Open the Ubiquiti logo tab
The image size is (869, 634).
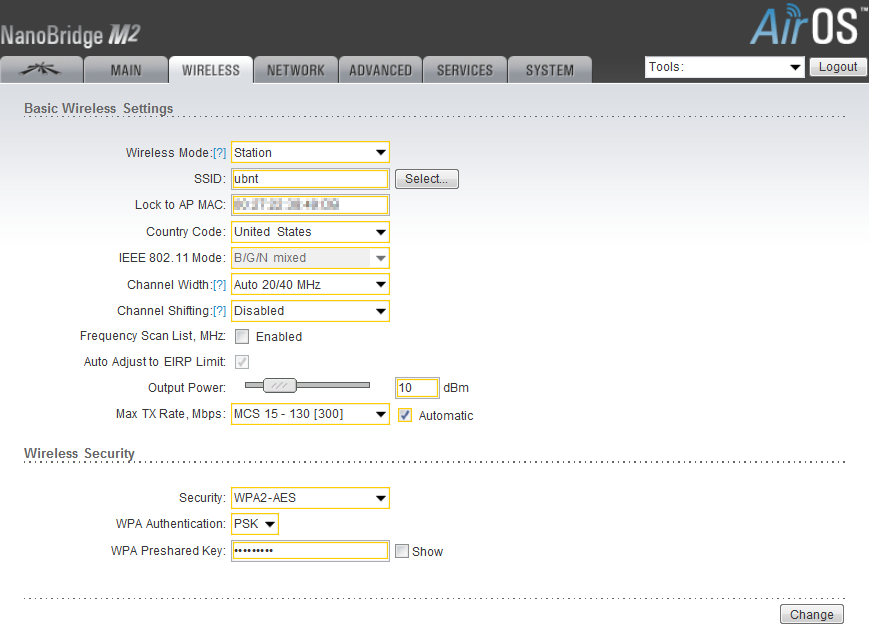[41, 70]
